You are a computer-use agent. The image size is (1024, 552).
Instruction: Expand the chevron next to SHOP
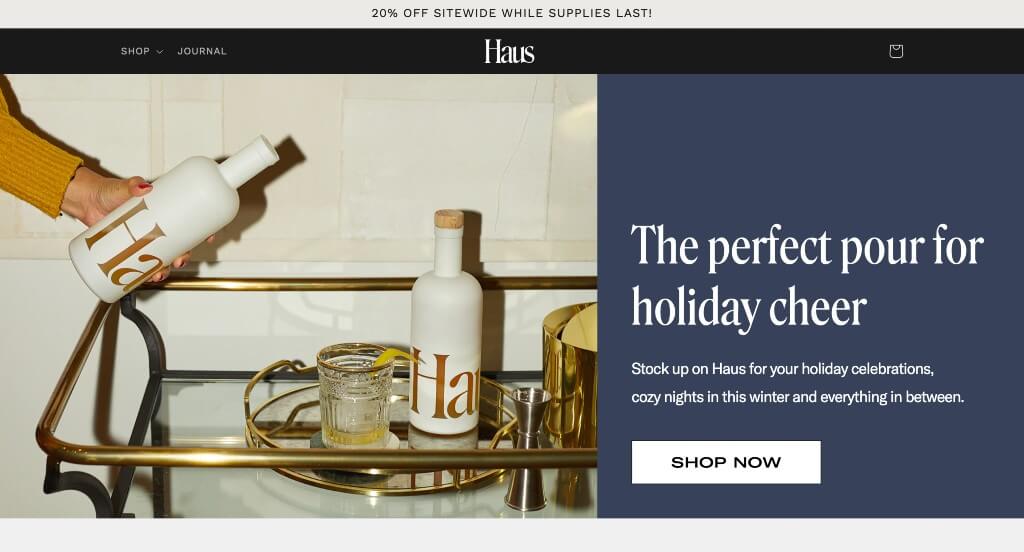pyautogui.click(x=159, y=52)
